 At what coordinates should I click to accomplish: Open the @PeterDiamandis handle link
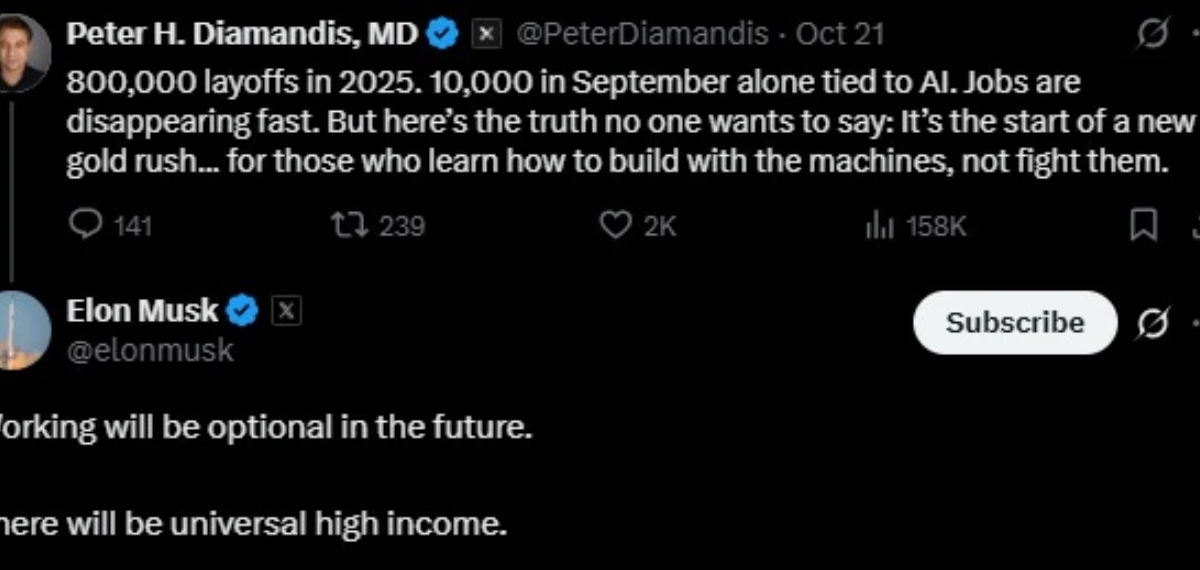pos(642,35)
